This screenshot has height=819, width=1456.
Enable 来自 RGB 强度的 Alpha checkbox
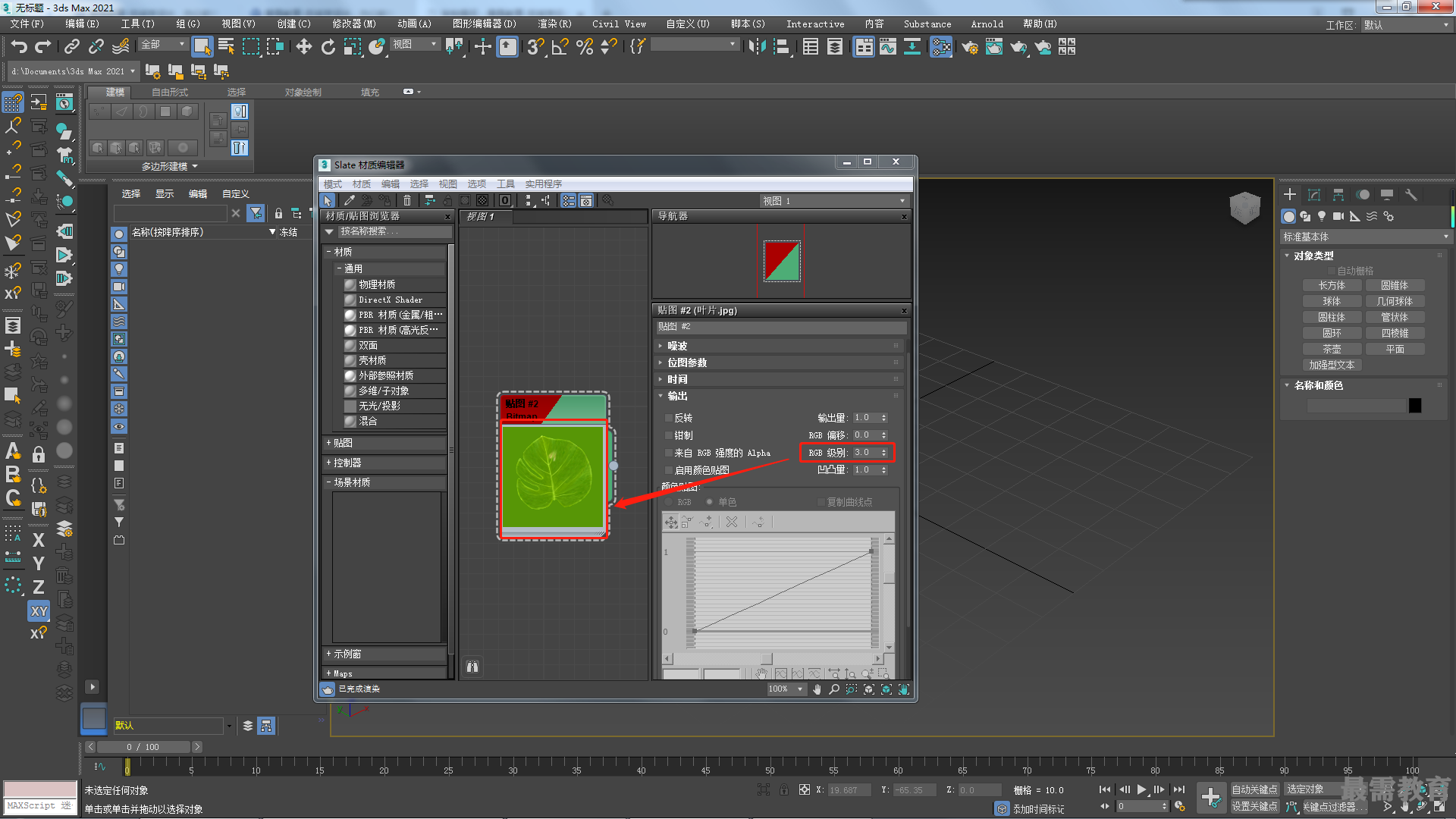point(669,453)
